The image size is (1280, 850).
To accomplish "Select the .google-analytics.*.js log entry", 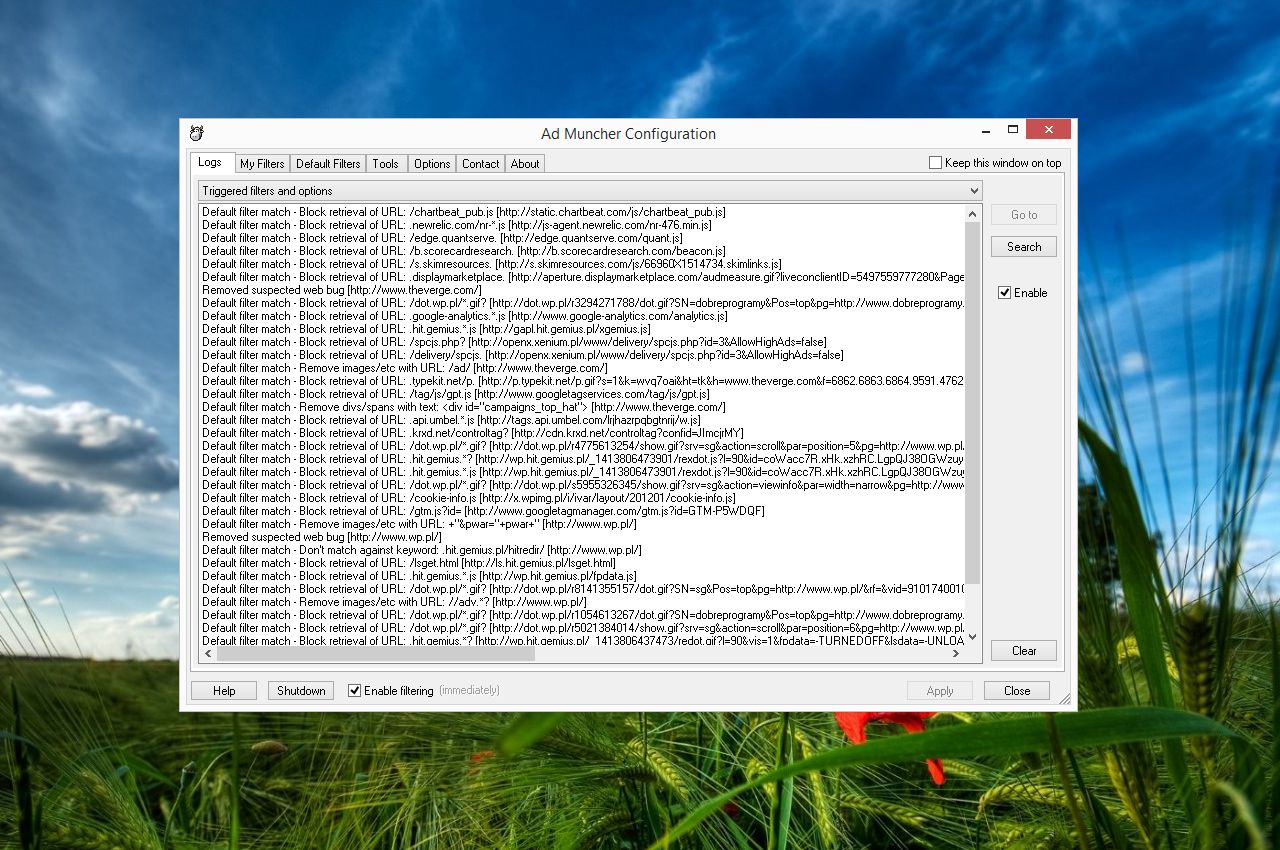I will 465,316.
